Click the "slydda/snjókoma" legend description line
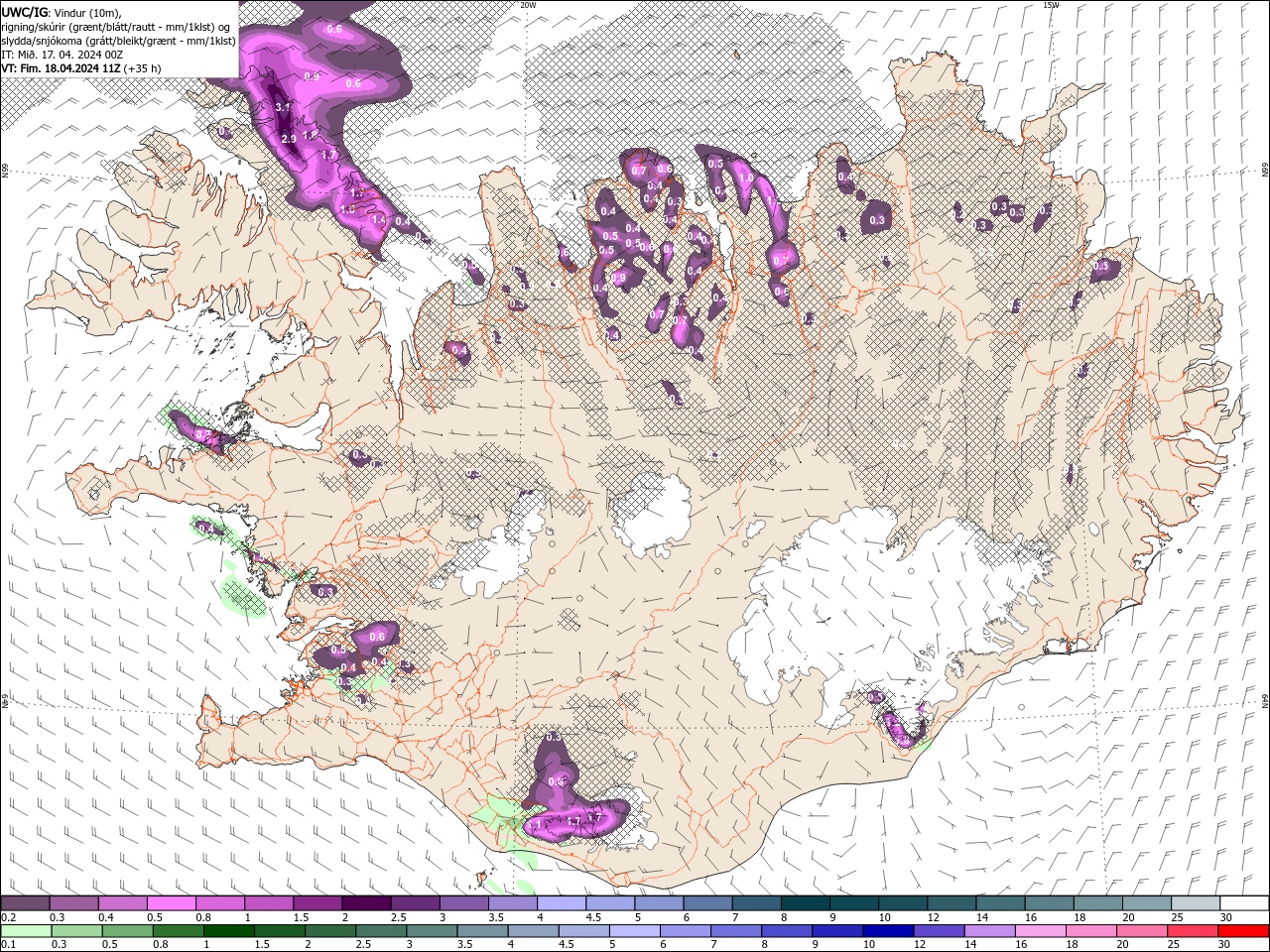 [x=118, y=41]
